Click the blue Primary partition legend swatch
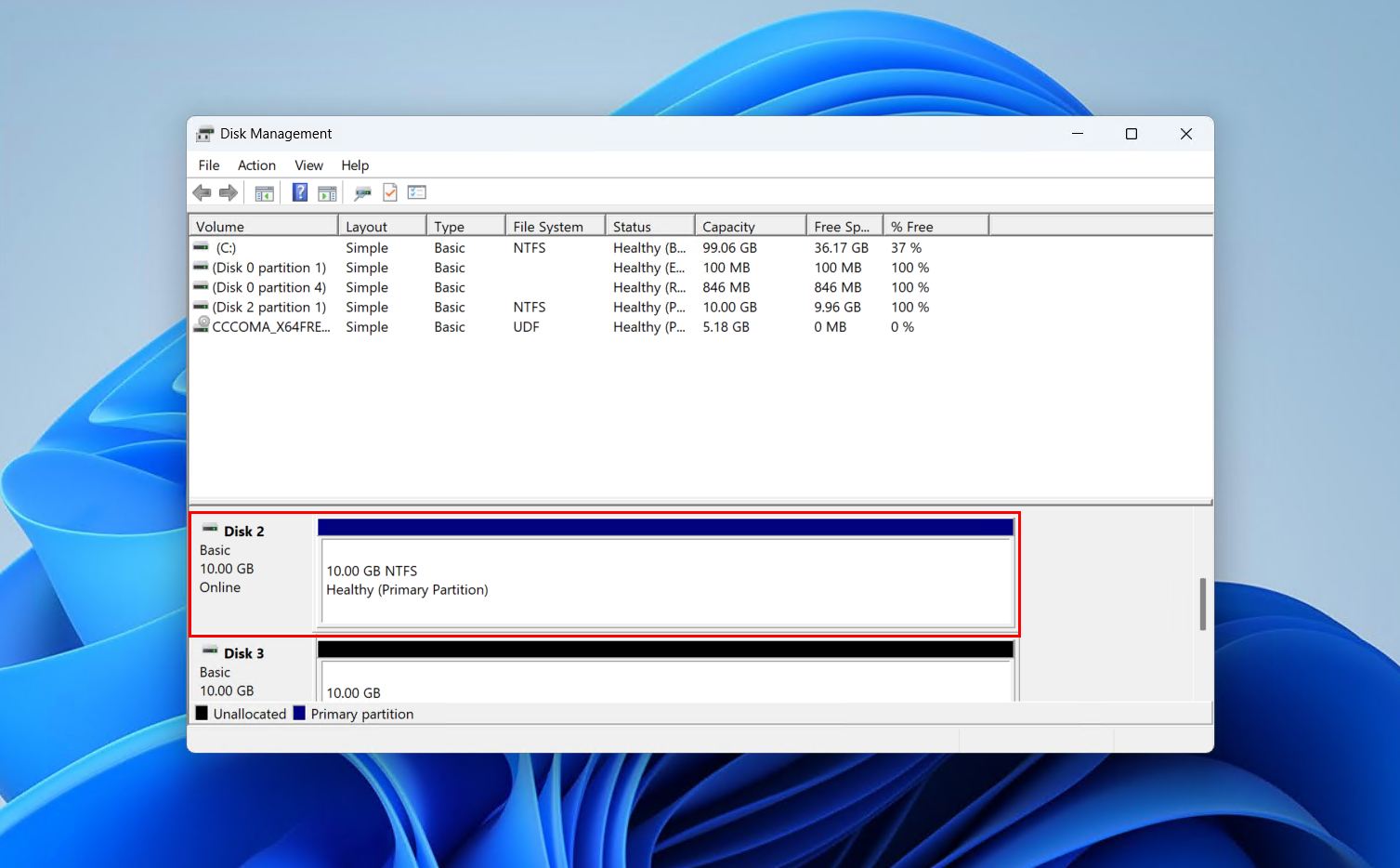1400x868 pixels. 299,713
